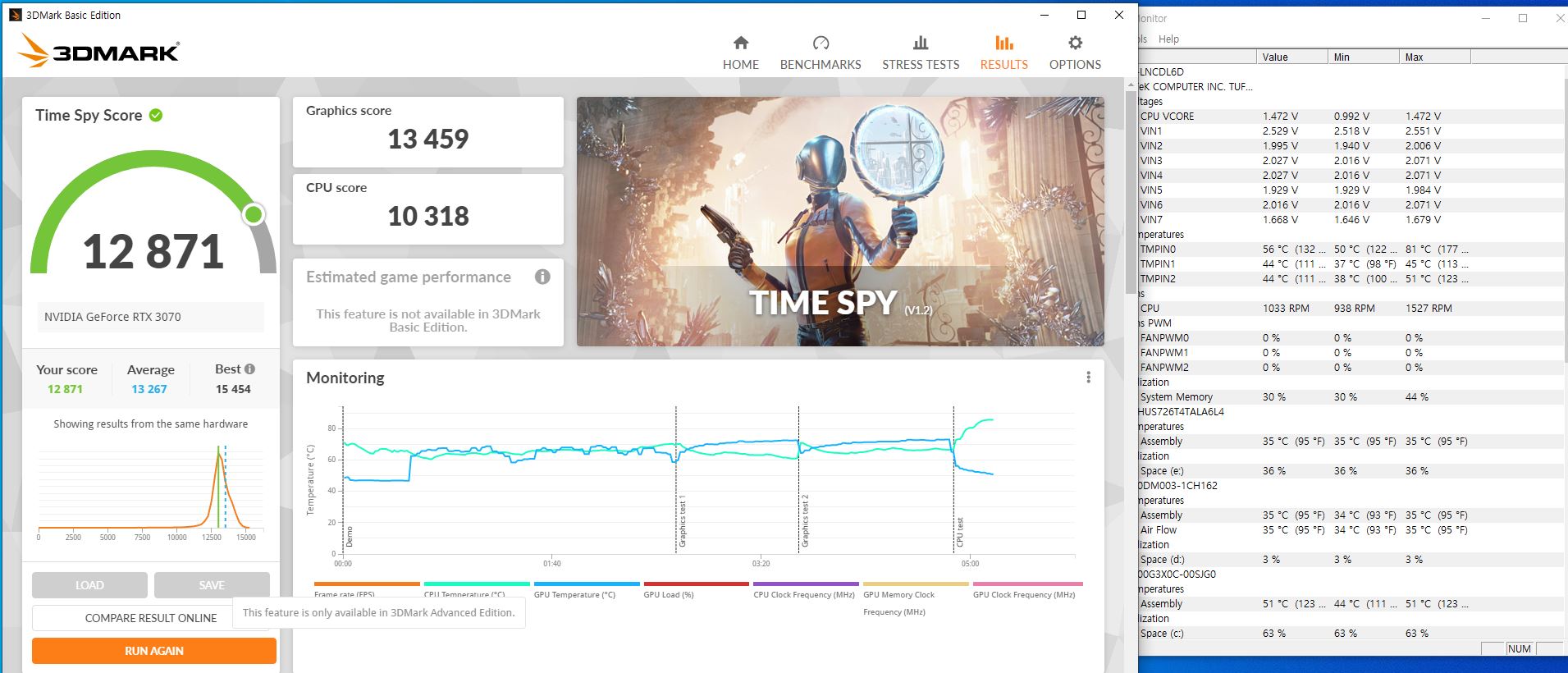Click the Demo marker in chart
This screenshot has width=1568, height=673.
(349, 538)
